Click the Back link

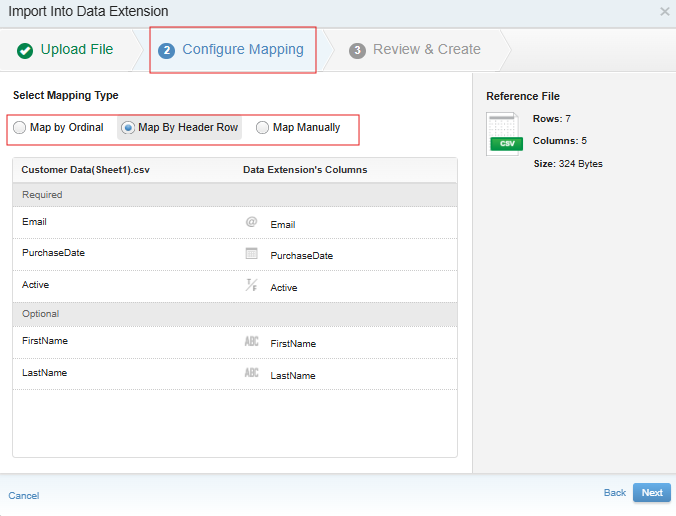pos(615,493)
